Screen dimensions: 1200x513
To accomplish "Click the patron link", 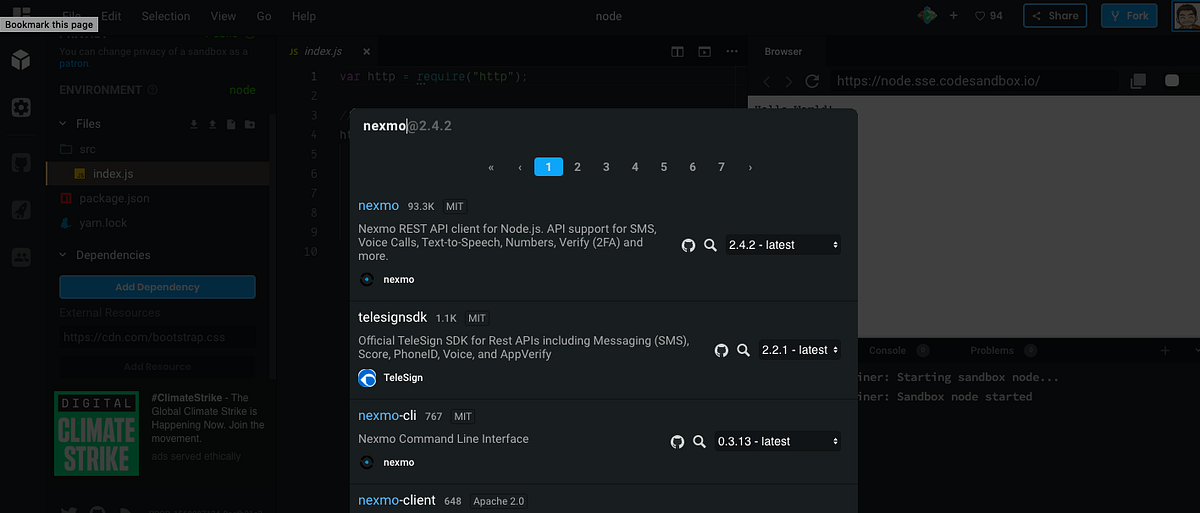I will point(74,63).
